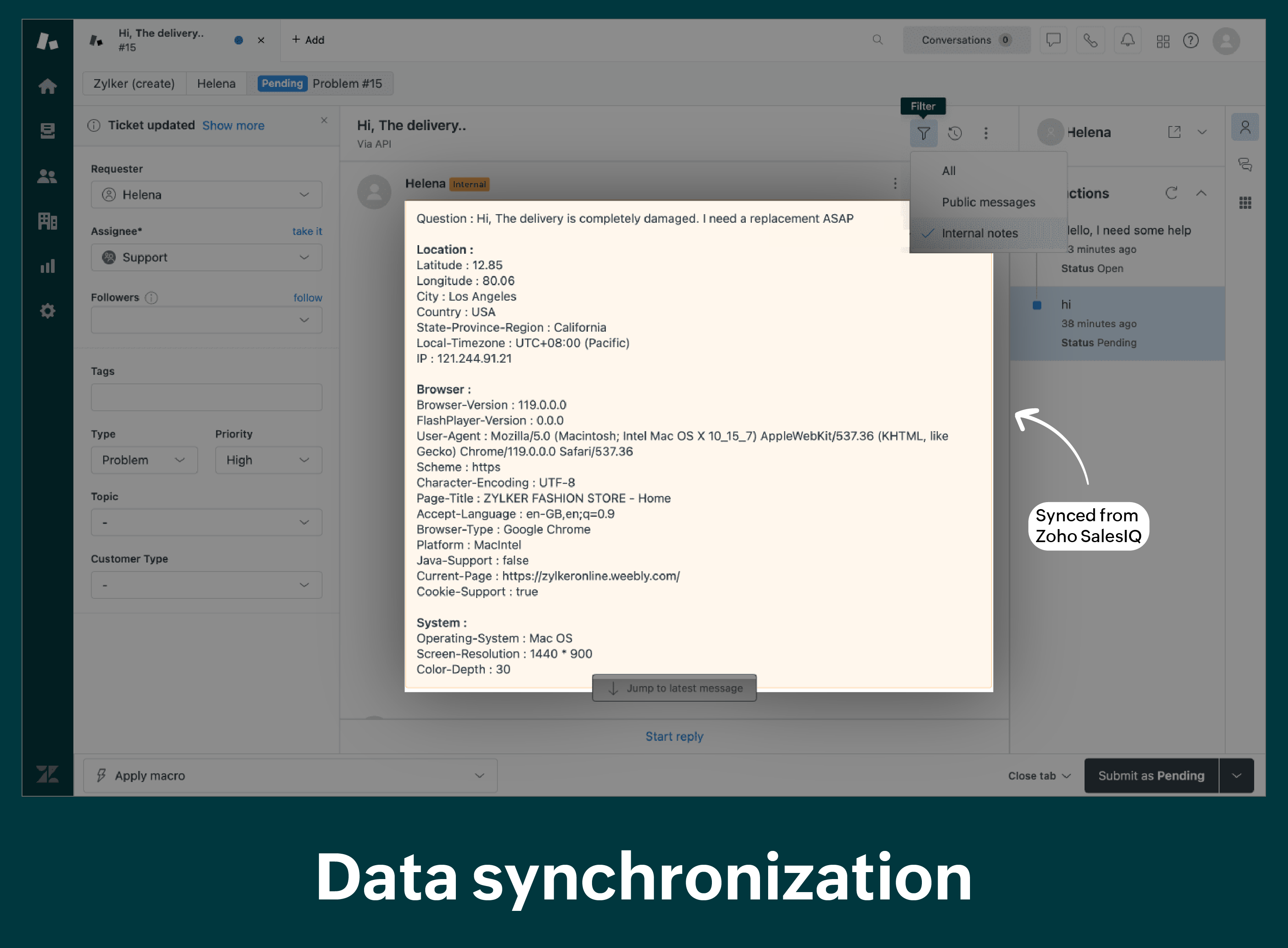Open Helena profile in new tab icon
Screen dimensions: 1288x948
pos(1175,132)
